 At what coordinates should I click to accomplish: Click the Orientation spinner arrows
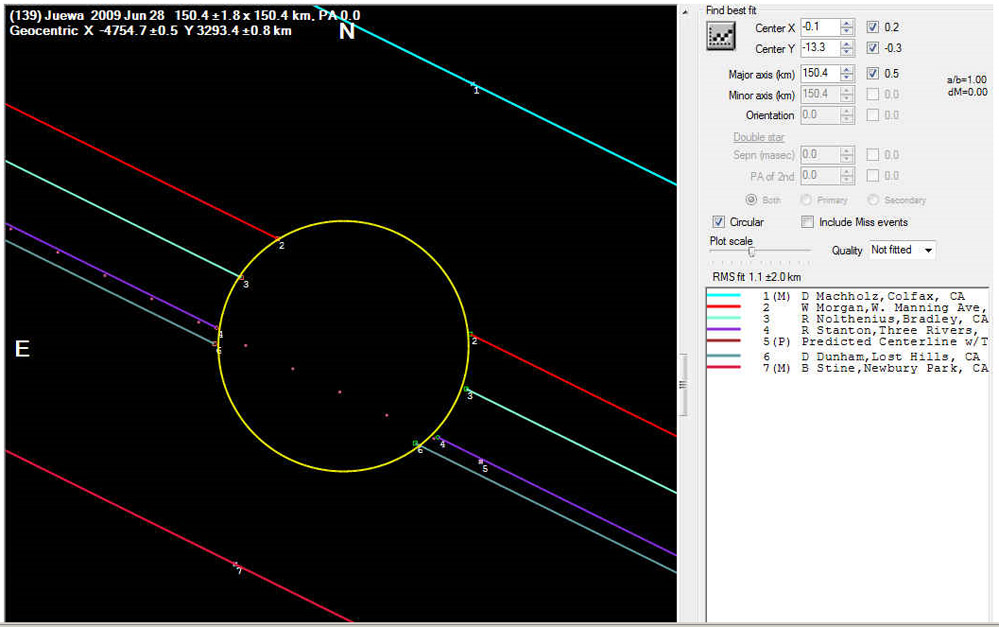coord(847,115)
